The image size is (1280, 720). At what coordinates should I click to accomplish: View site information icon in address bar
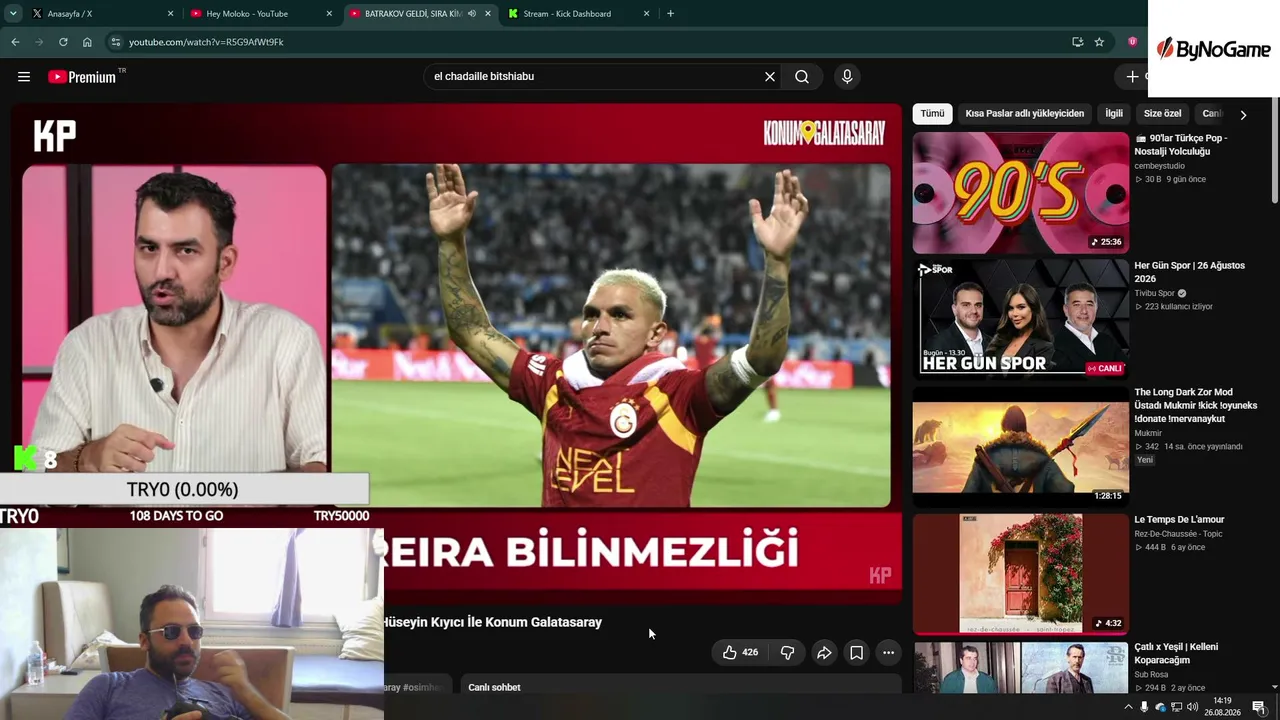point(115,42)
